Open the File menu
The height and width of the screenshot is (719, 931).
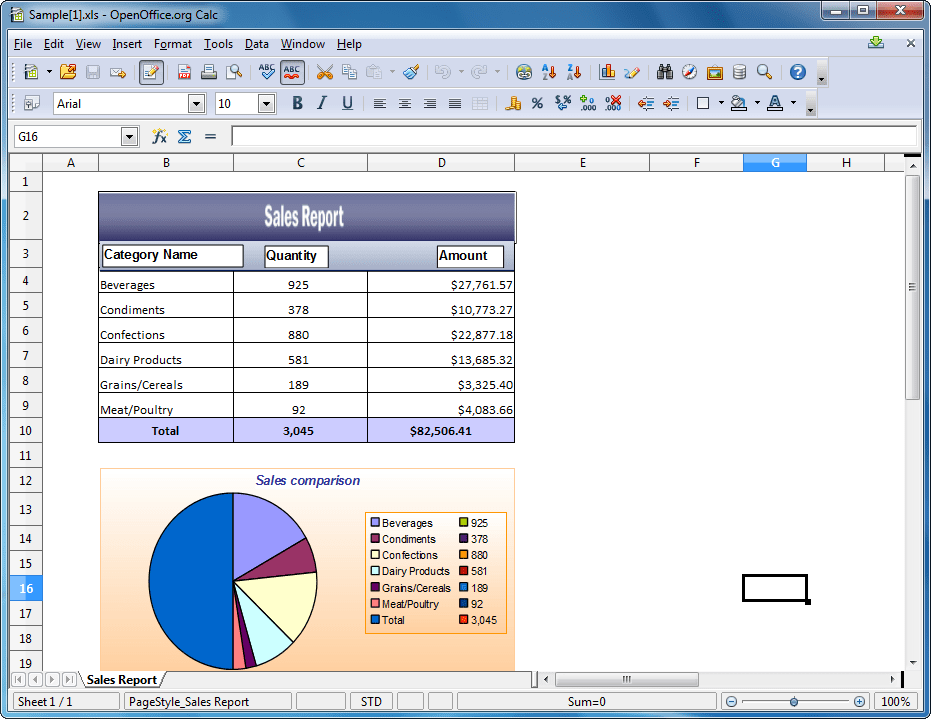[23, 44]
